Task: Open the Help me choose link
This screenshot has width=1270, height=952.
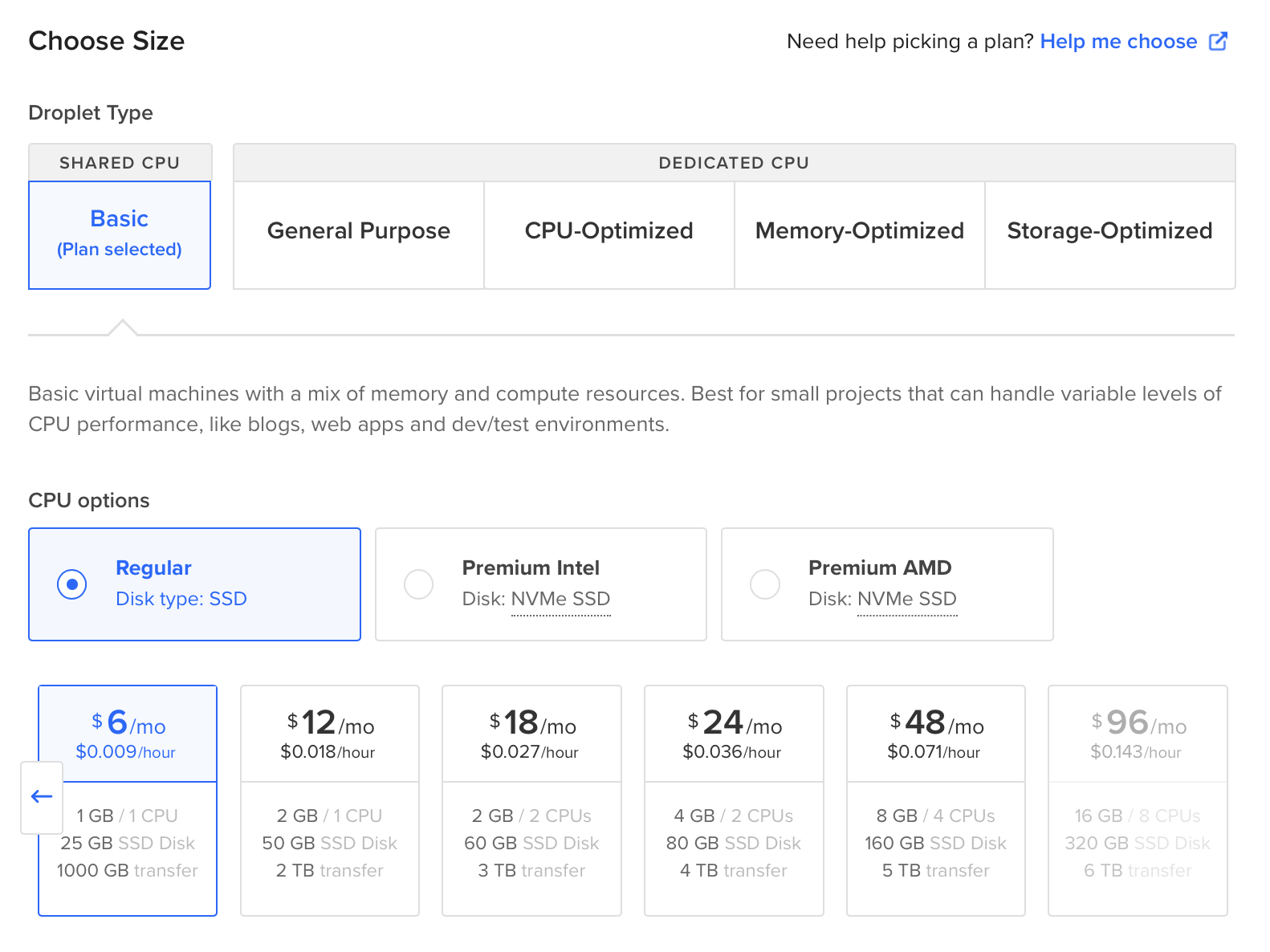Action: [x=1117, y=41]
